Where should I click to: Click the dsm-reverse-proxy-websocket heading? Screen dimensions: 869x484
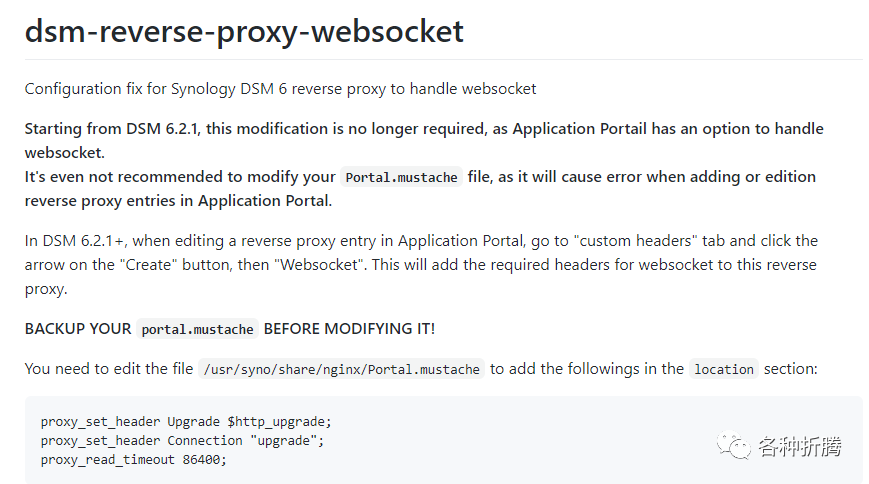(x=244, y=32)
